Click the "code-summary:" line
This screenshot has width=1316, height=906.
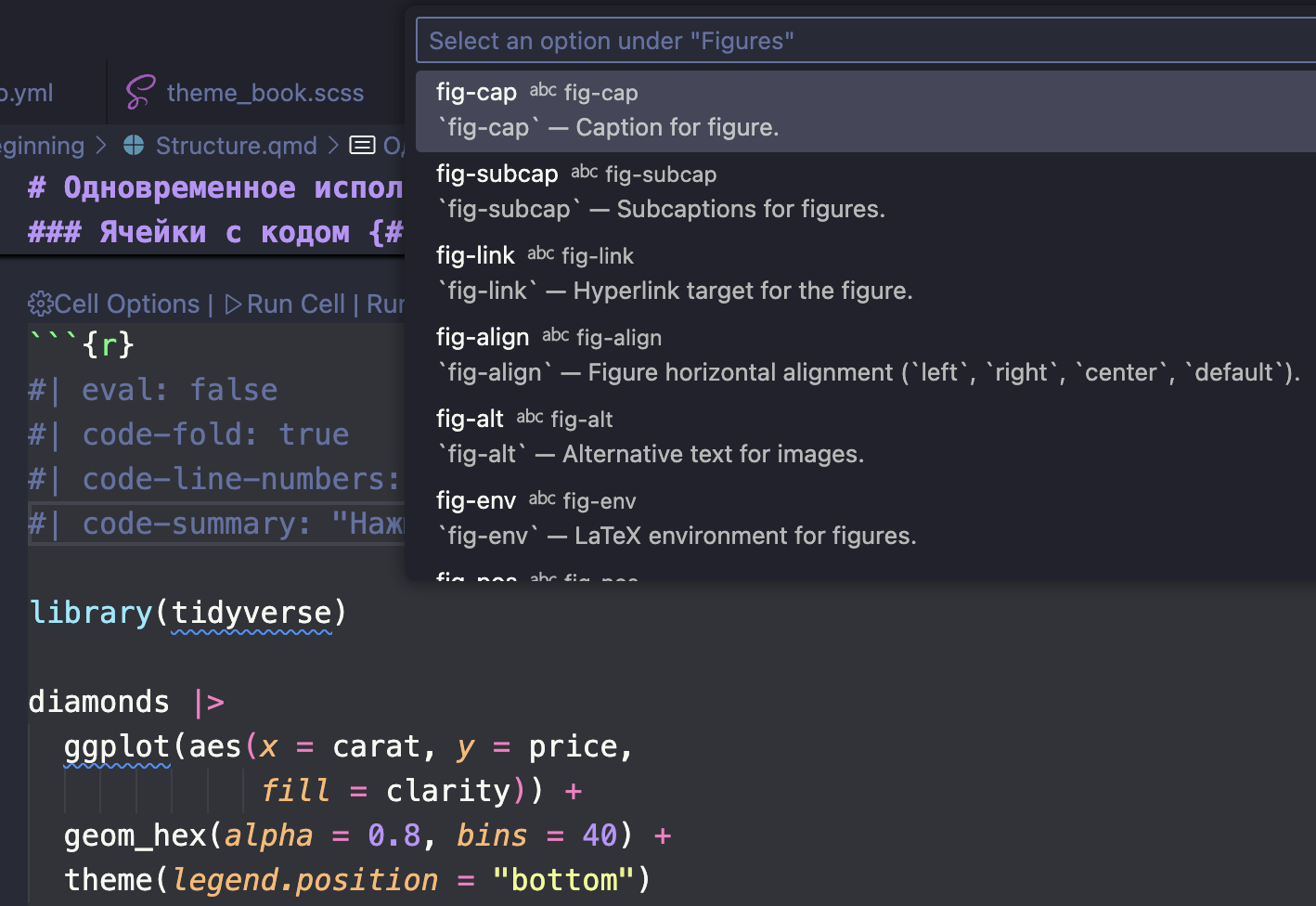[216, 524]
